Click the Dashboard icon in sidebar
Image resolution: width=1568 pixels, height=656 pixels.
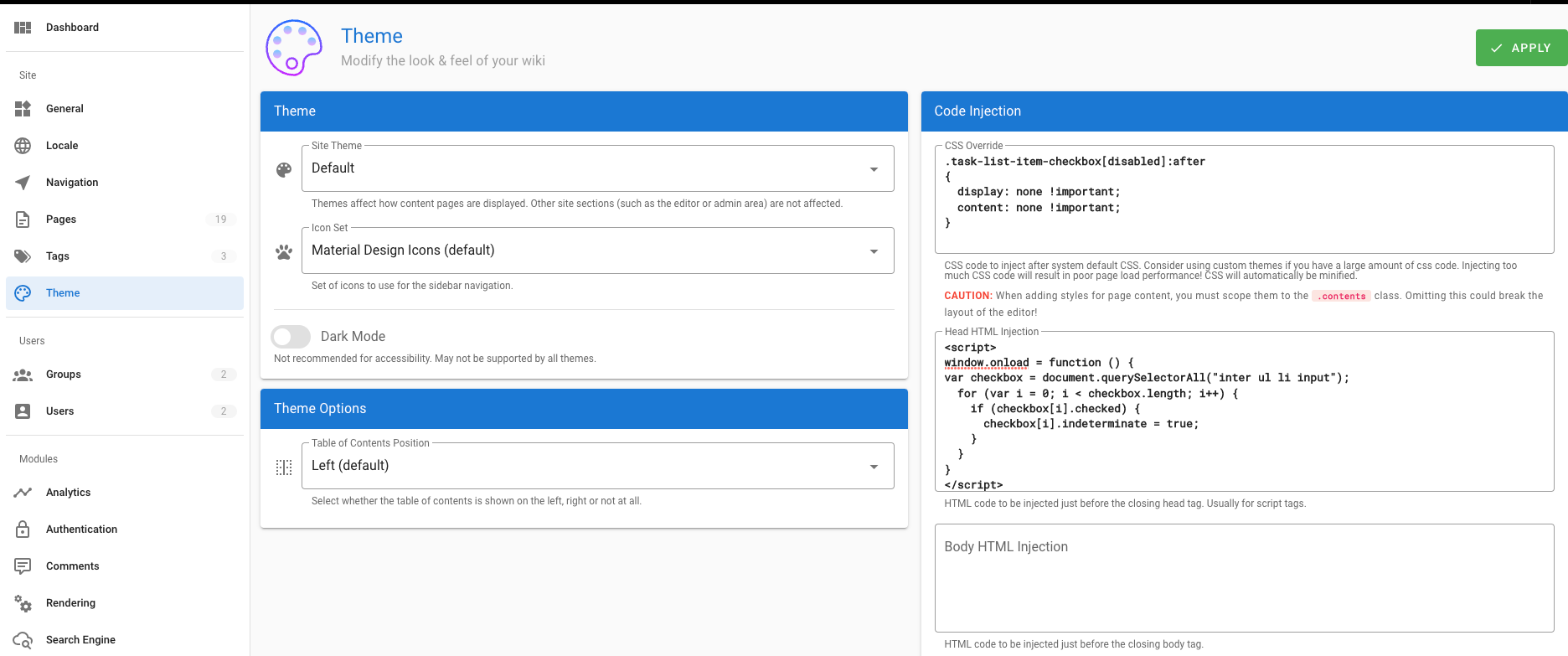click(23, 28)
